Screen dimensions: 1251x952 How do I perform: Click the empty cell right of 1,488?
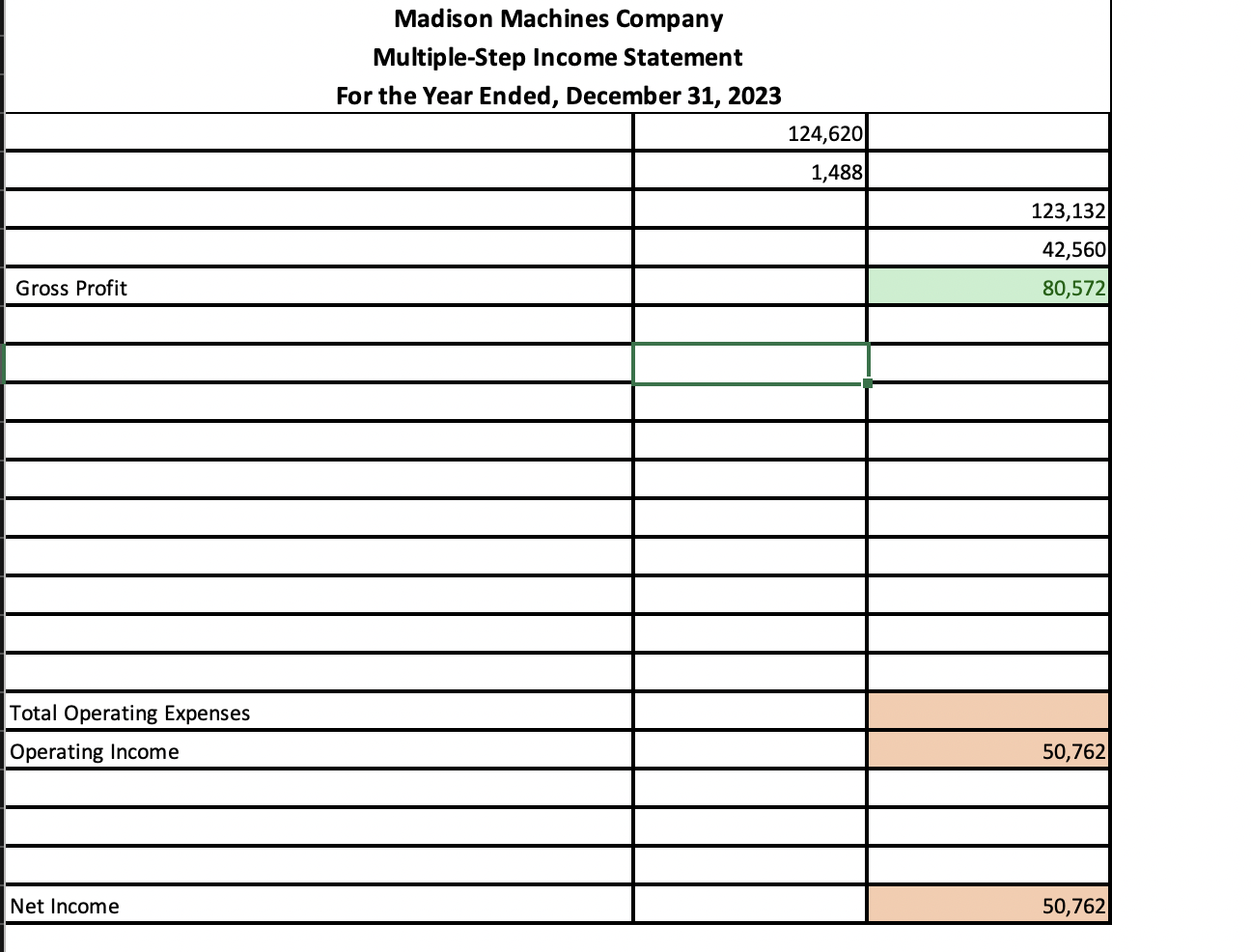click(988, 171)
